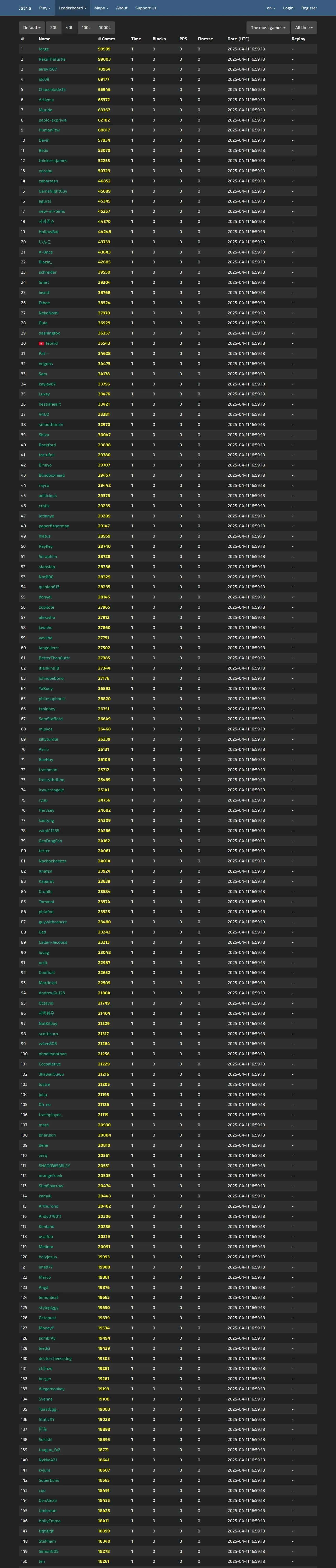Select the 40L leaderboard tab
The width and height of the screenshot is (336, 1568).
coord(70,27)
